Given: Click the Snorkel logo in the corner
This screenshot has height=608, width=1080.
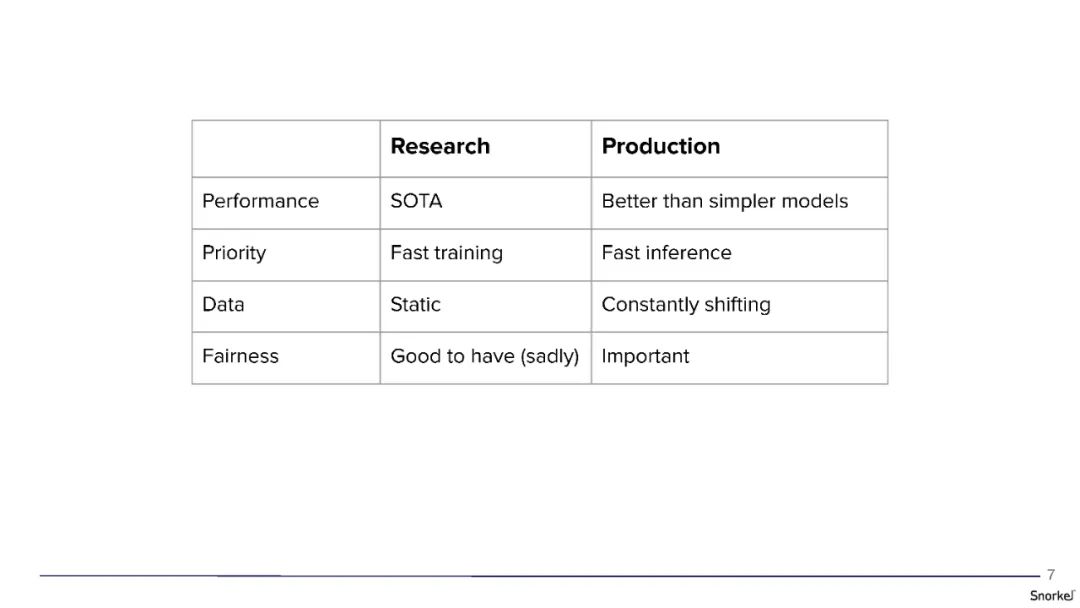Looking at the screenshot, I should tap(1052, 595).
